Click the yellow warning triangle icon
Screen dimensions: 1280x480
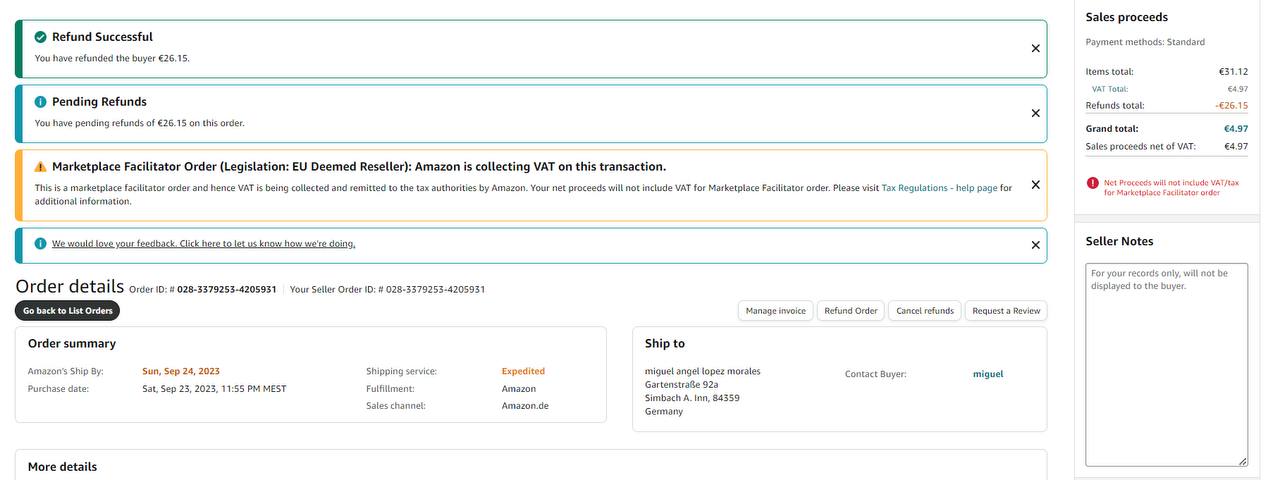pos(41,167)
